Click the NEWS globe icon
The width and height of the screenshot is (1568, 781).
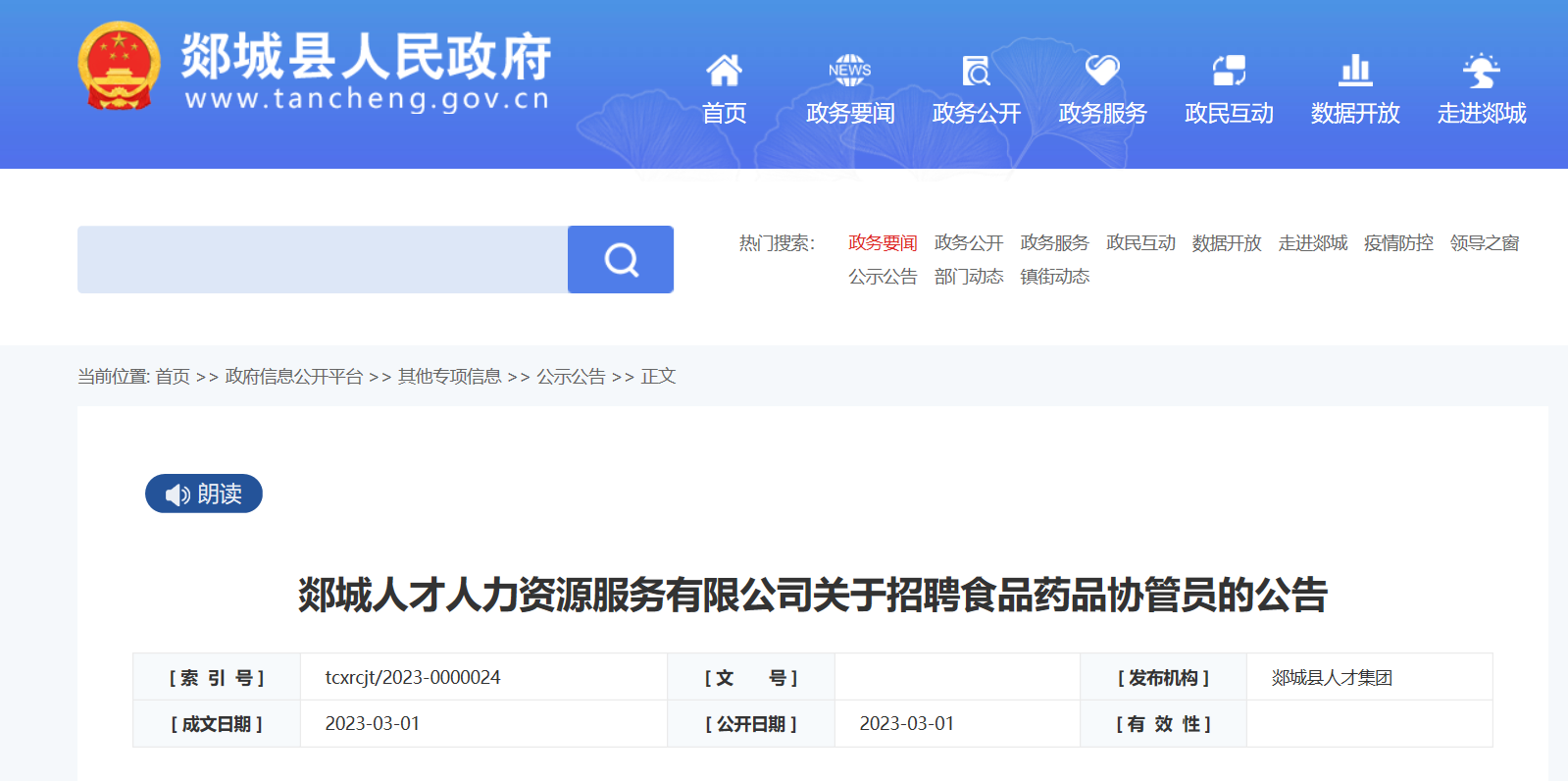pyautogui.click(x=849, y=71)
